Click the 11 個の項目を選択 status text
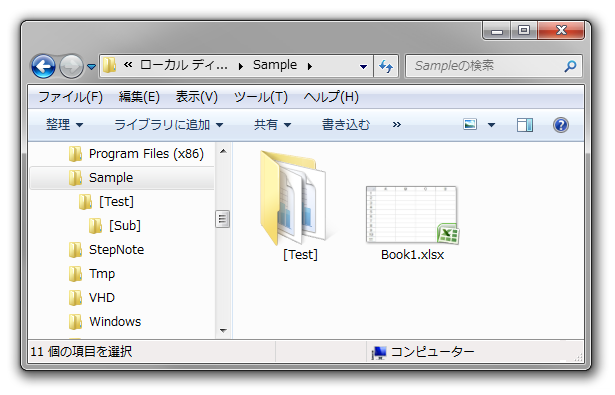Viewport: 615px width, 395px height. tap(81, 351)
